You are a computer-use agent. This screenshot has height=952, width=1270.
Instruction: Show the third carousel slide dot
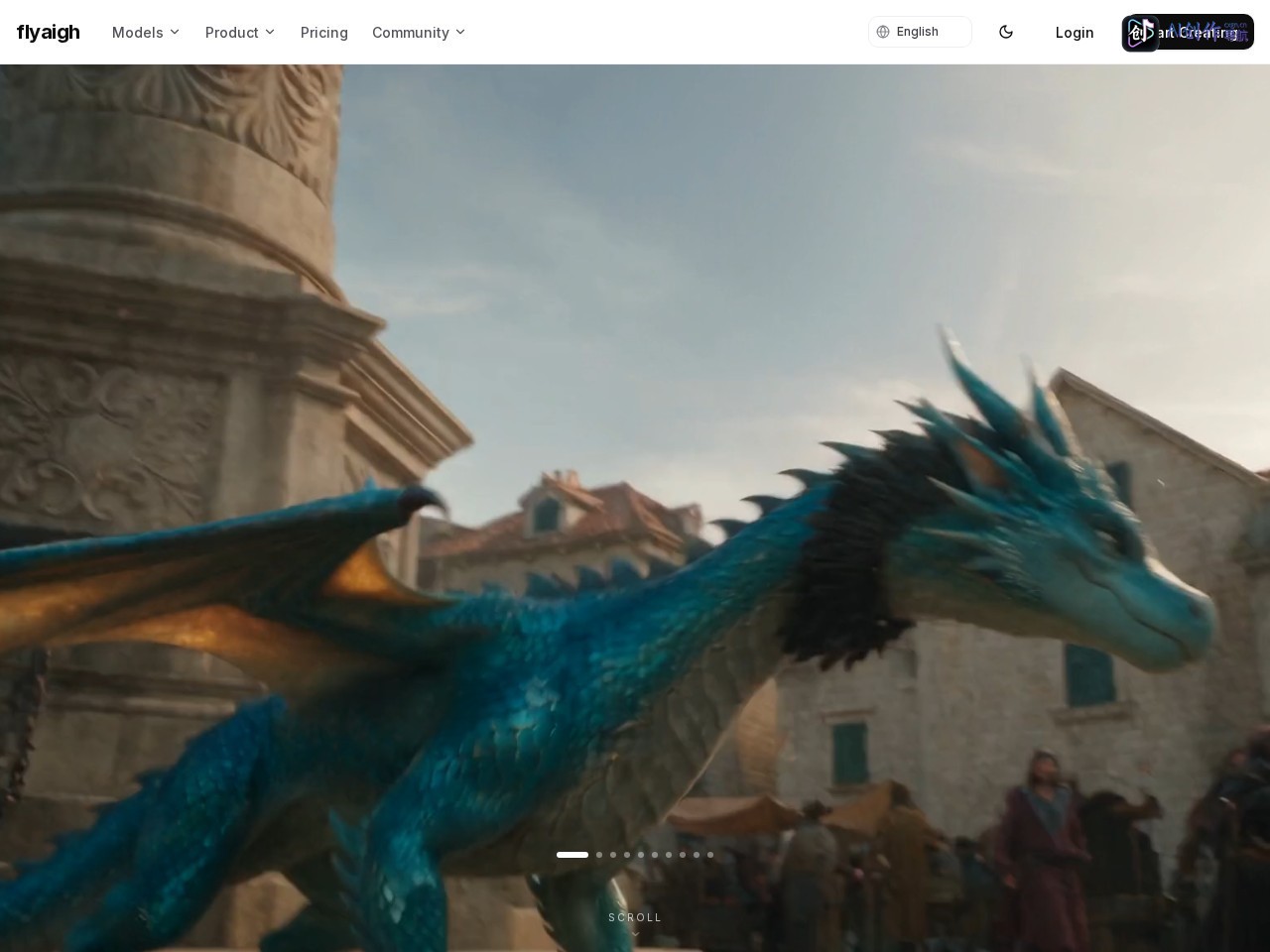[x=613, y=855]
